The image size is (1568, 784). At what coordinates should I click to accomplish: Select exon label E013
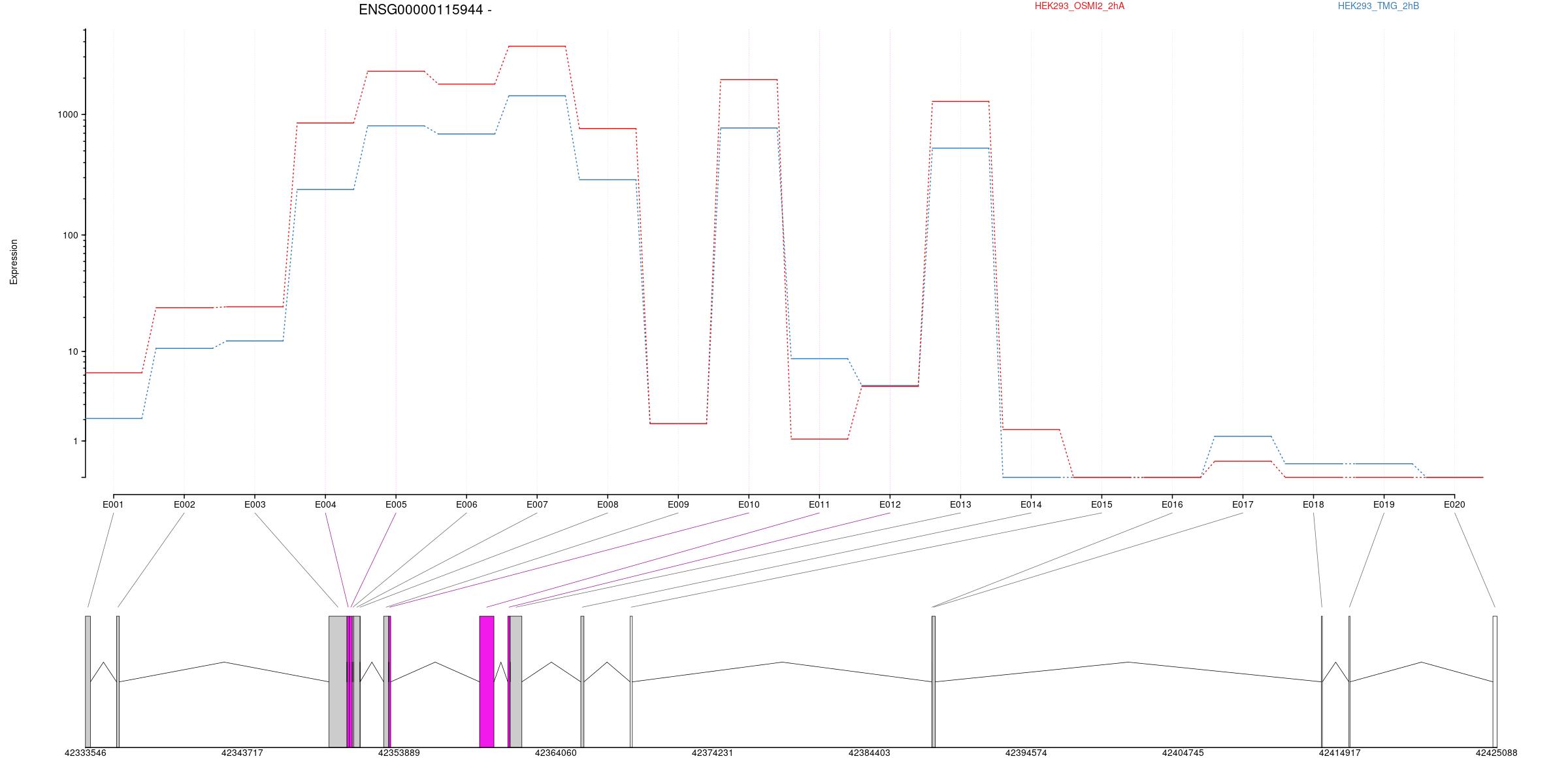[960, 504]
